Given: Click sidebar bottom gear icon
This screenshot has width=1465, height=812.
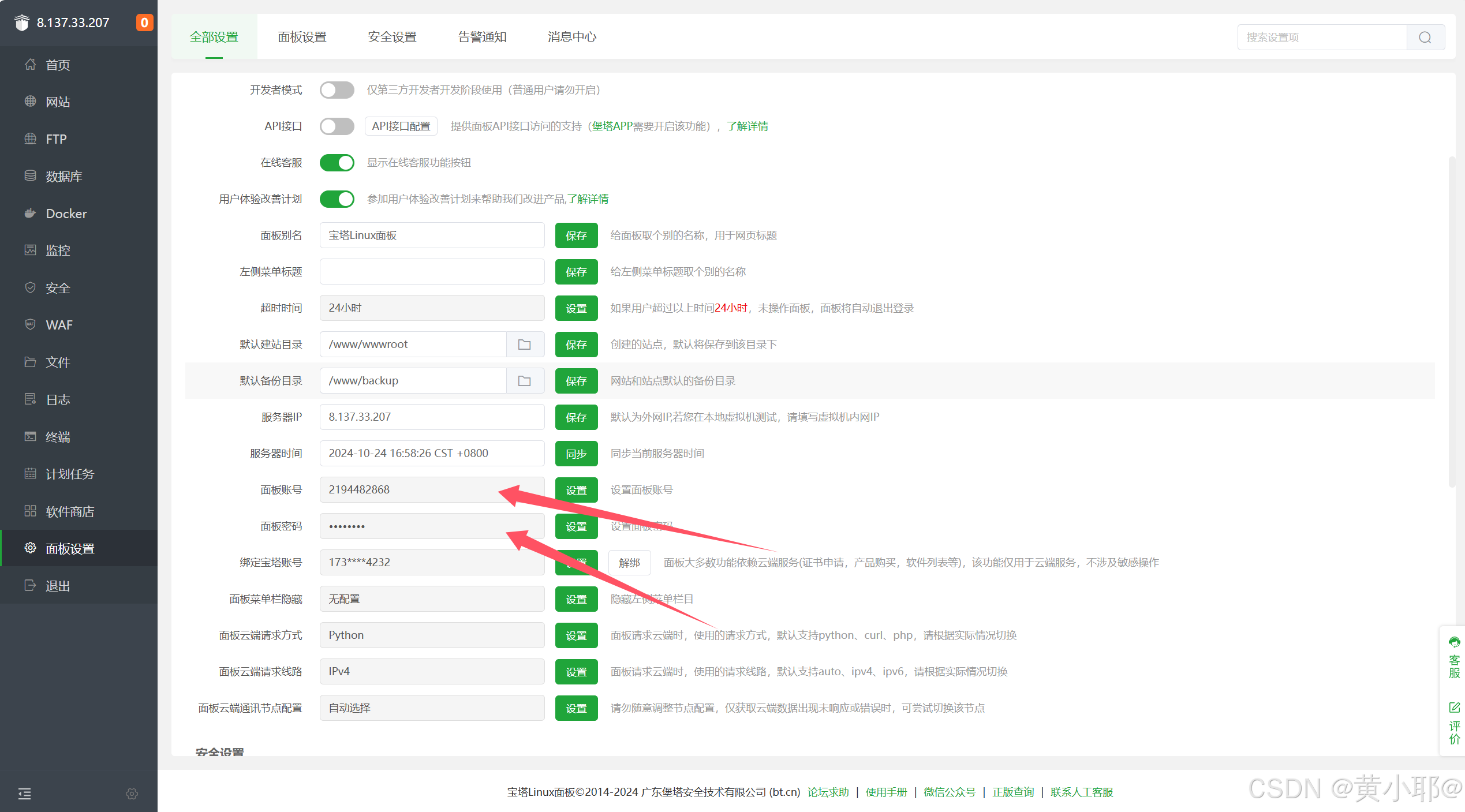Looking at the screenshot, I should (x=132, y=794).
